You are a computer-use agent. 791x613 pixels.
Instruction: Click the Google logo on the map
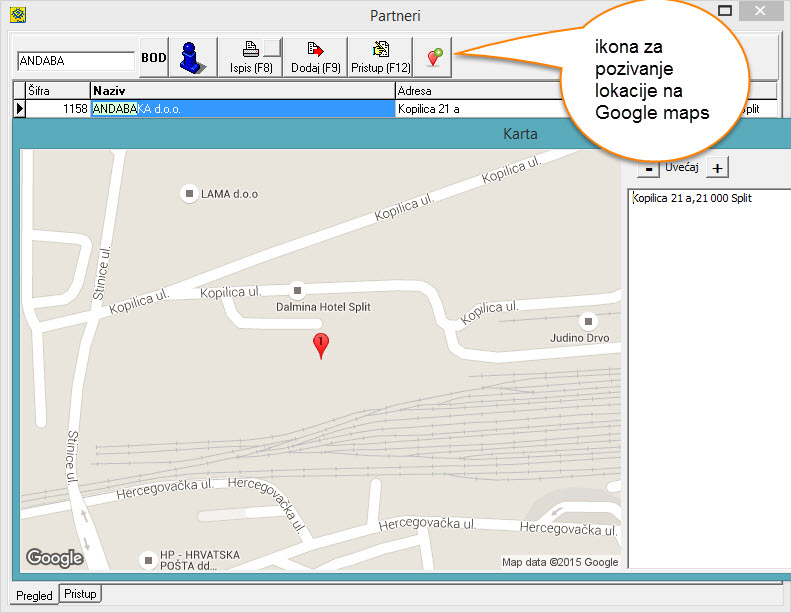coord(54,558)
